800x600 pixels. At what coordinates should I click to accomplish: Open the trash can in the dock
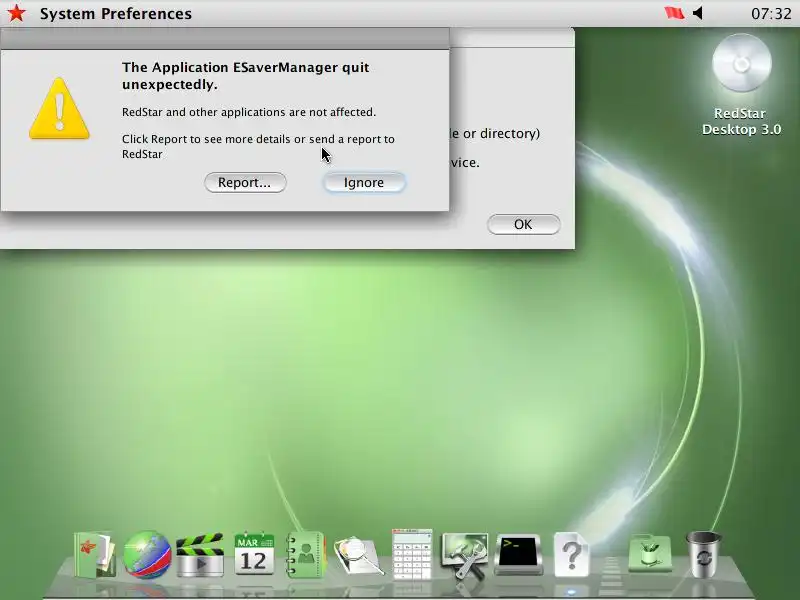coord(703,555)
